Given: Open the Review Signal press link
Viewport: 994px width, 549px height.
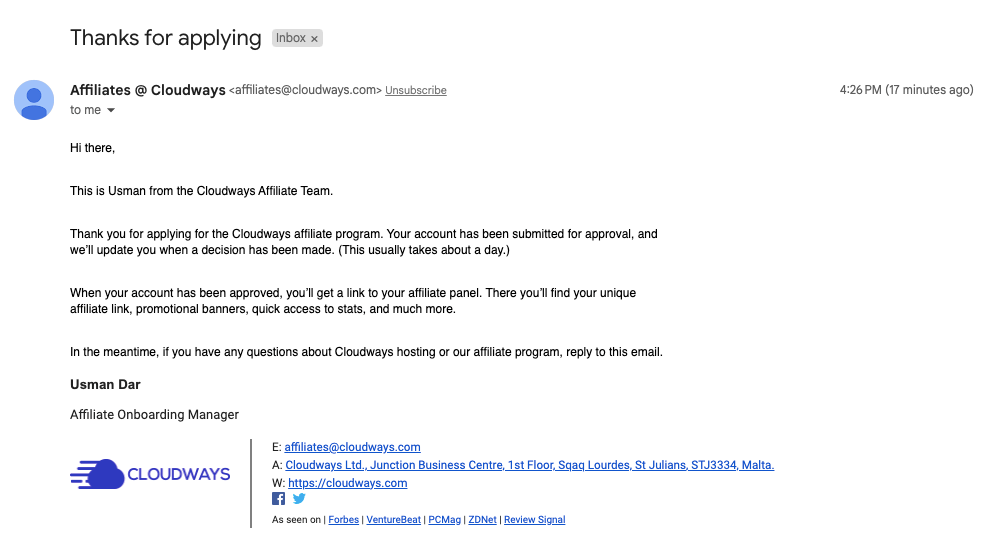Looking at the screenshot, I should 534,520.
